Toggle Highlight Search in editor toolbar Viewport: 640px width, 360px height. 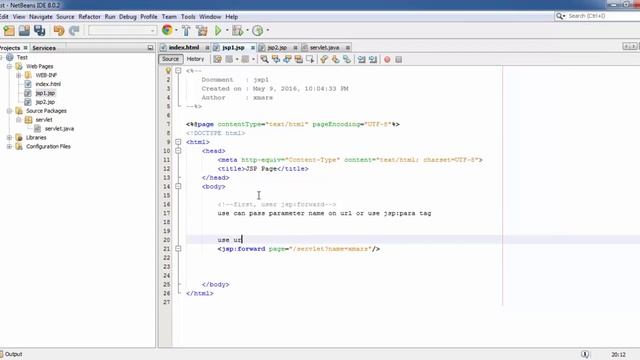click(x=299, y=60)
